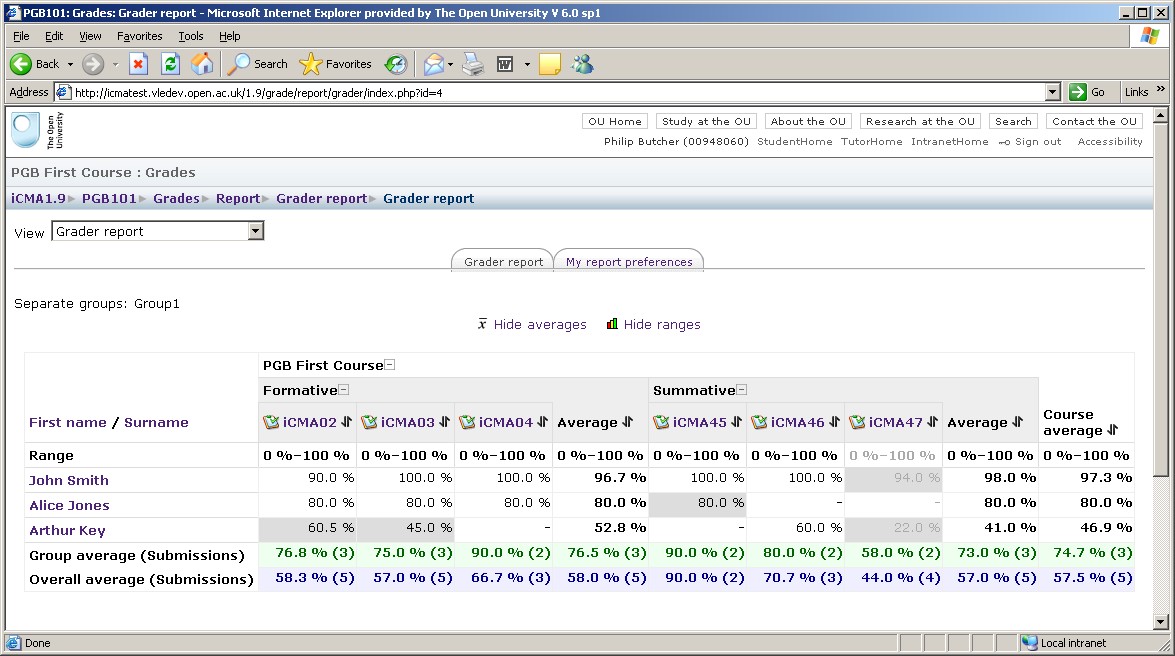The width and height of the screenshot is (1175, 656).
Task: Click the StudentHome link
Action: click(794, 142)
